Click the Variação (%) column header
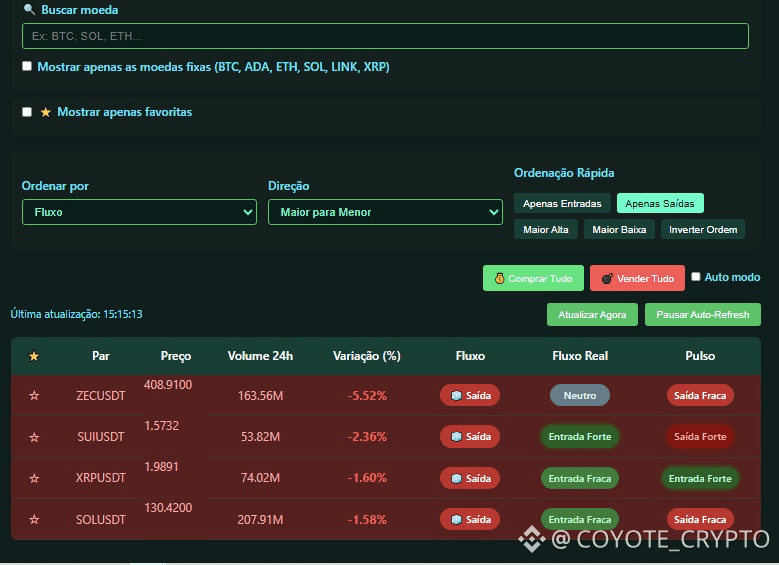Screen dimensions: 779x565 coord(367,356)
